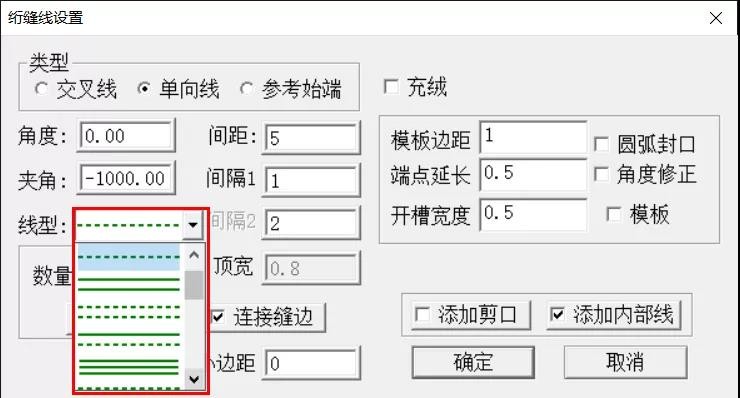Close the 绗缝线设置 dialog
The image size is (740, 398).
coord(716,18)
